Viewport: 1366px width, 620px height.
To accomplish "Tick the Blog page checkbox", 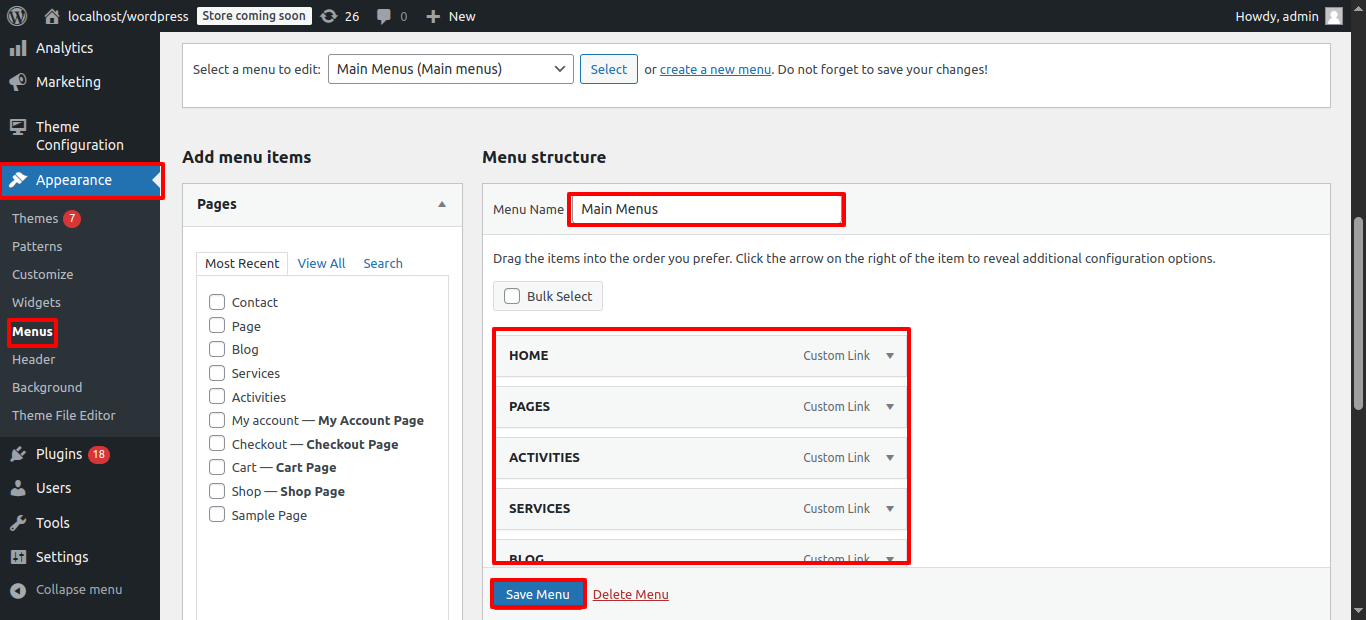I will 217,349.
